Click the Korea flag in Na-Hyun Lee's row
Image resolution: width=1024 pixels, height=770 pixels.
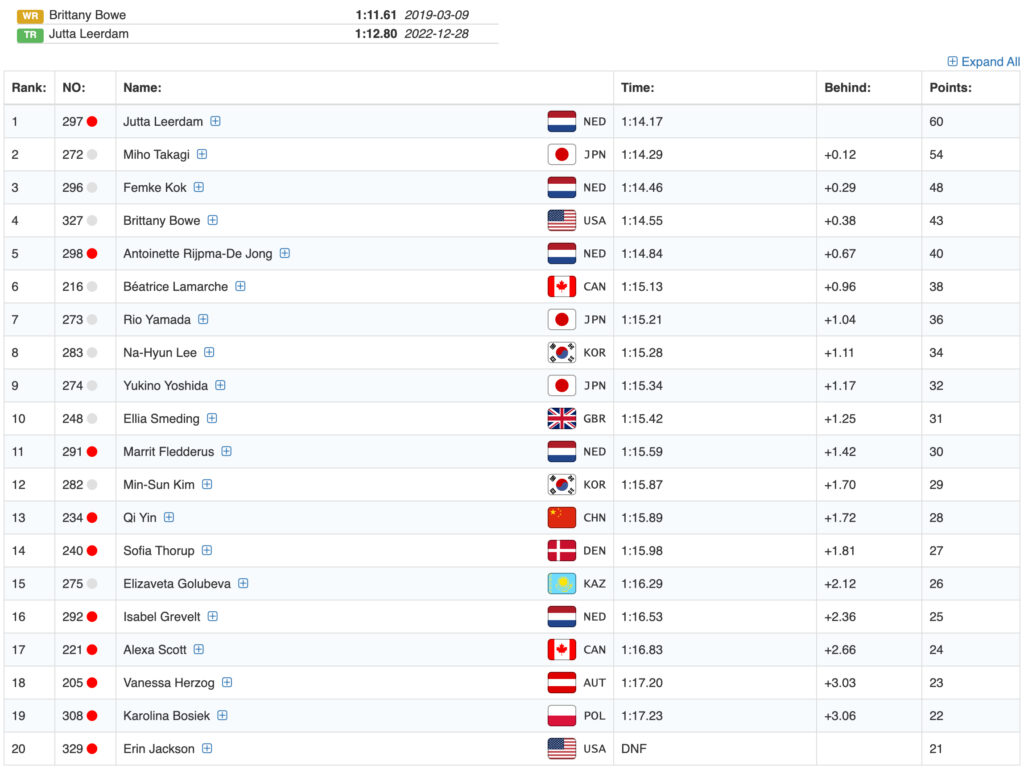pyautogui.click(x=561, y=353)
